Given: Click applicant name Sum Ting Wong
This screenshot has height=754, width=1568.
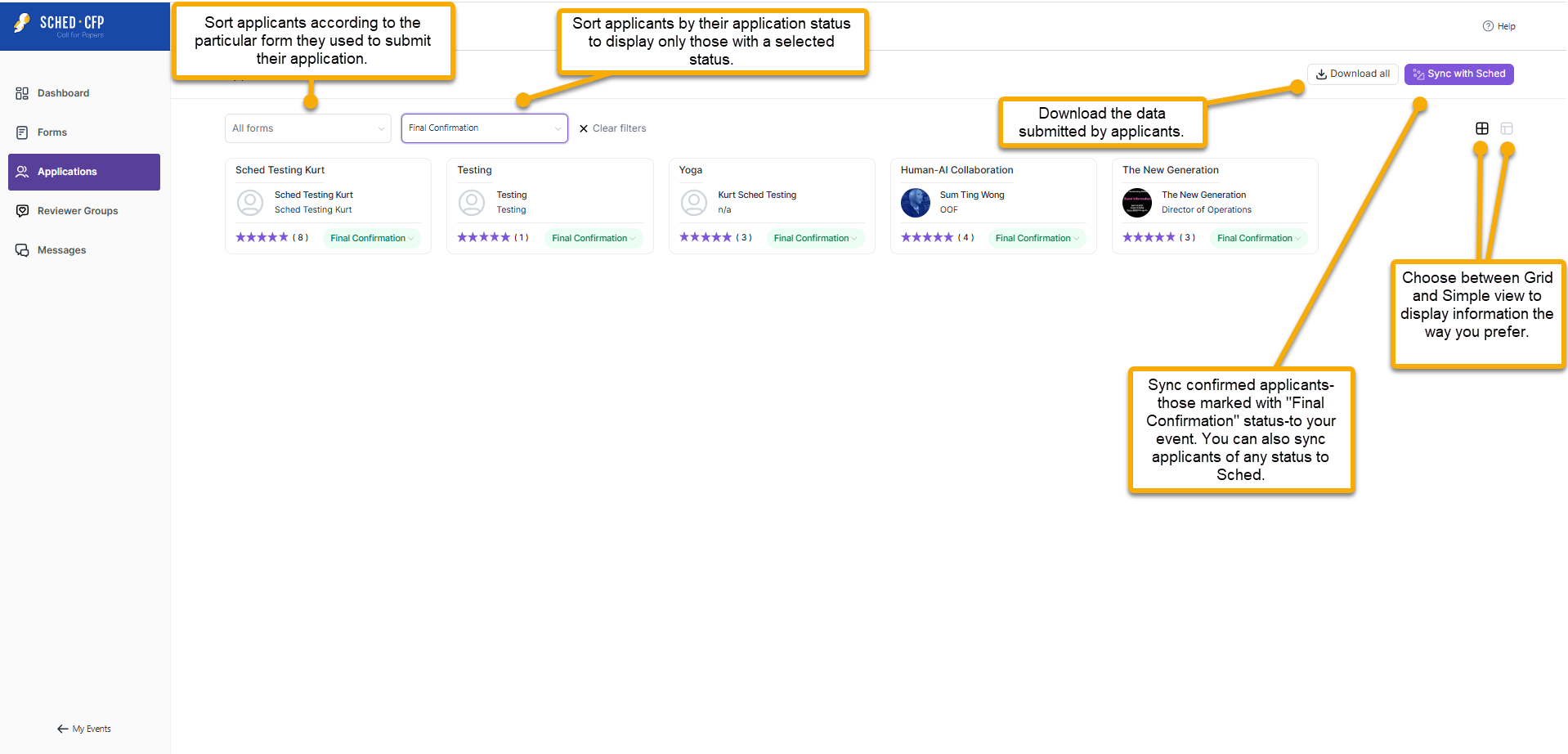Looking at the screenshot, I should [972, 195].
